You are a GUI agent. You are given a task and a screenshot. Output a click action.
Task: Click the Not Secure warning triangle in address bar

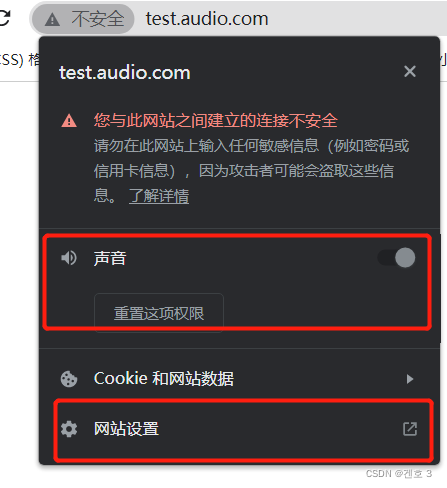[52, 19]
